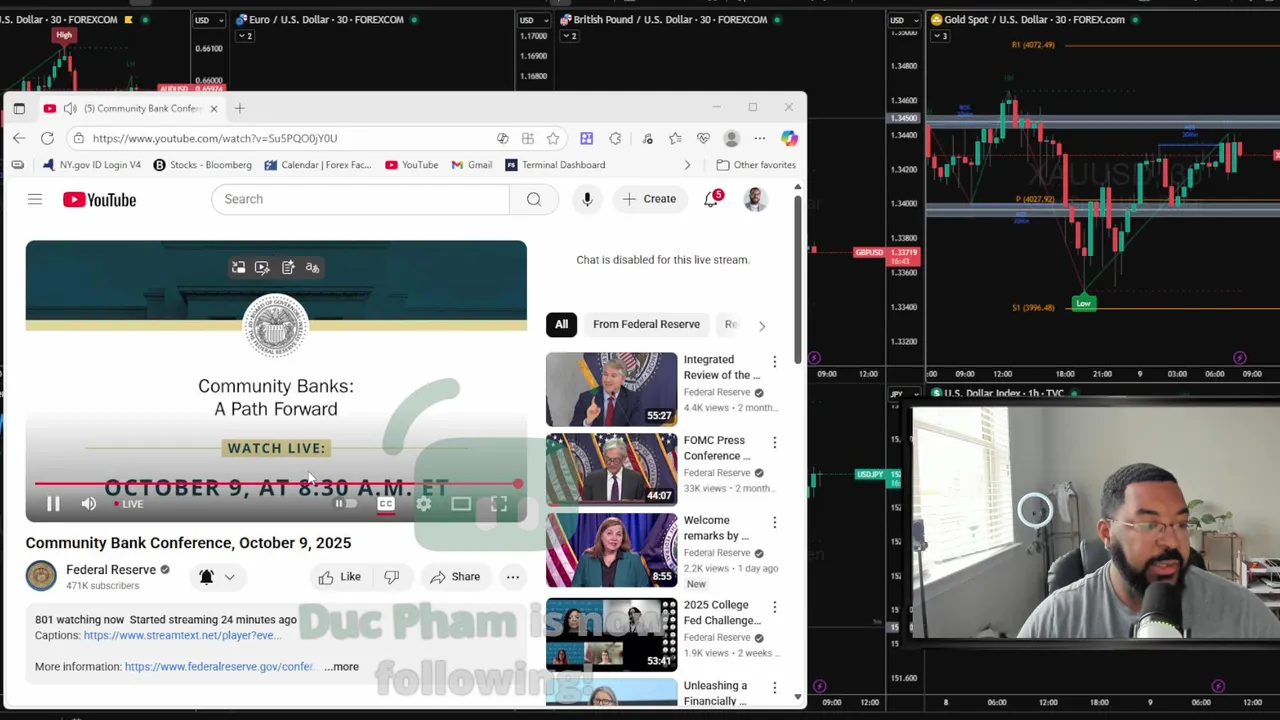The height and width of the screenshot is (720, 1280).
Task: Click the search magnifier button
Action: click(534, 199)
